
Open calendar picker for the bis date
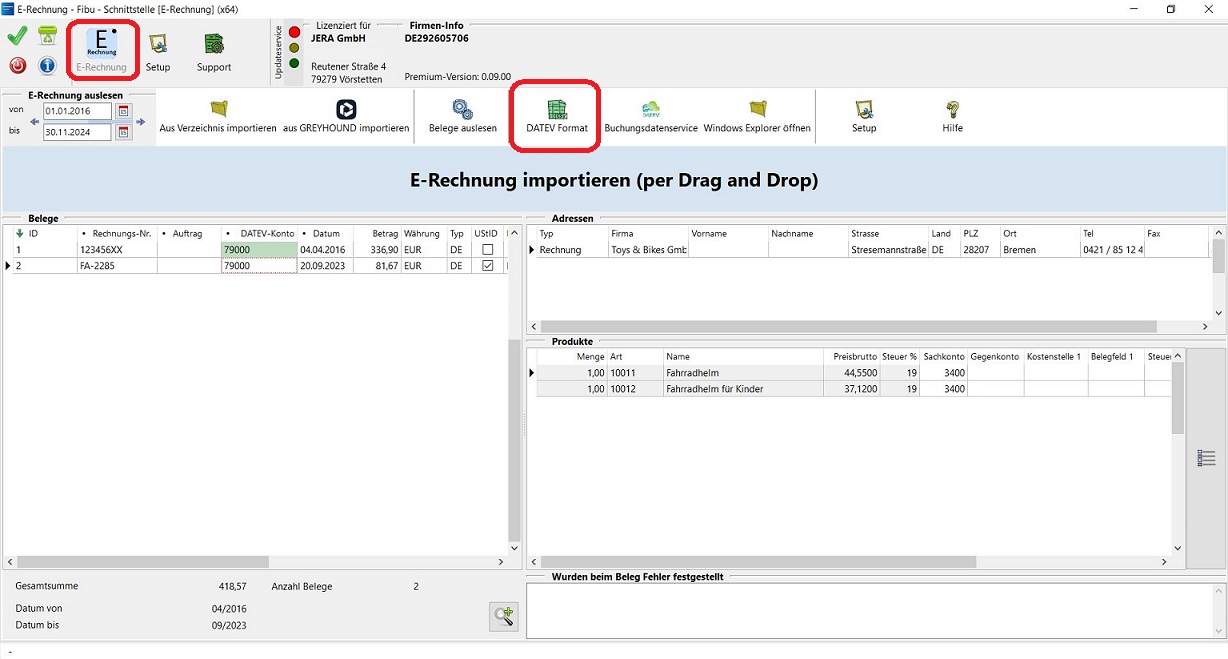click(x=124, y=132)
